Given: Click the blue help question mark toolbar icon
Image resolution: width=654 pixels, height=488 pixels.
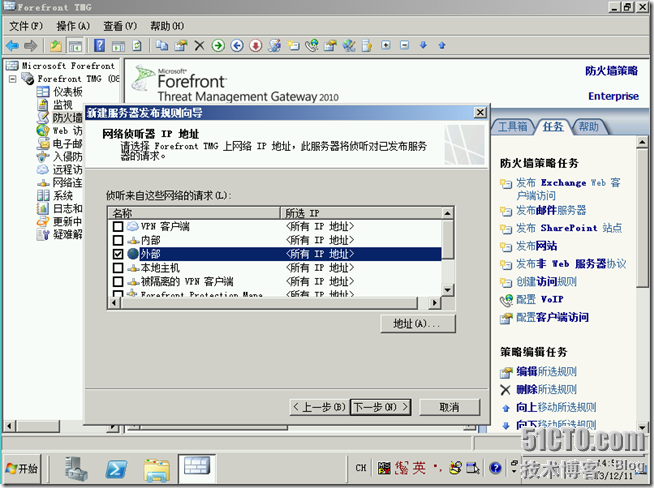Looking at the screenshot, I should 99,45.
